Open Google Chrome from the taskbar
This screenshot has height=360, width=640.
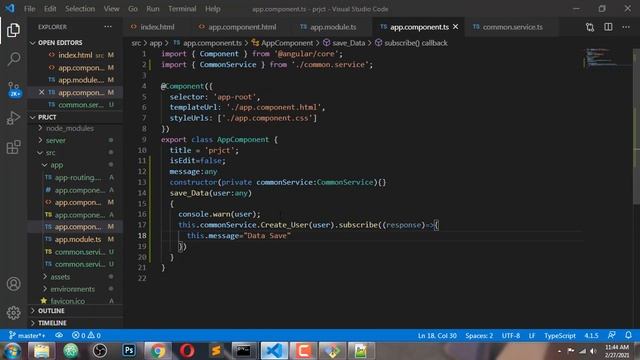(x=158, y=351)
